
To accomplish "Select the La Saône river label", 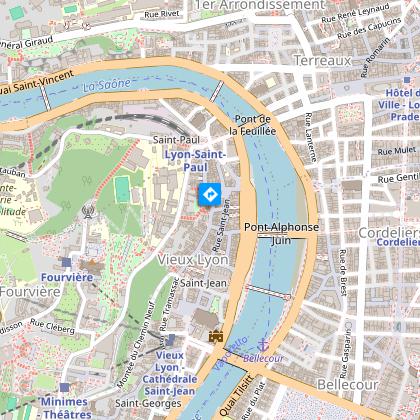I will (107, 85).
